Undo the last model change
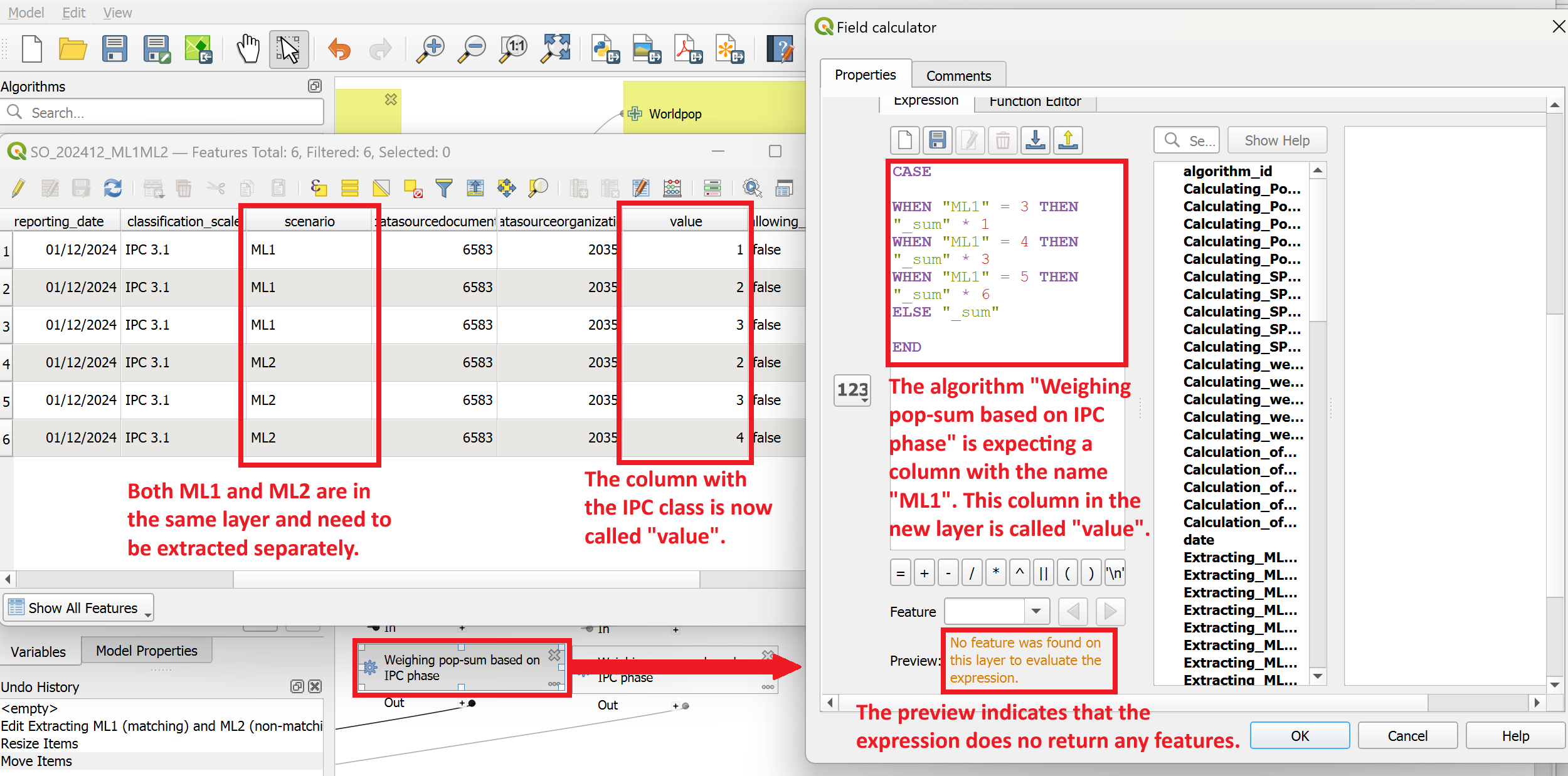 [x=339, y=49]
